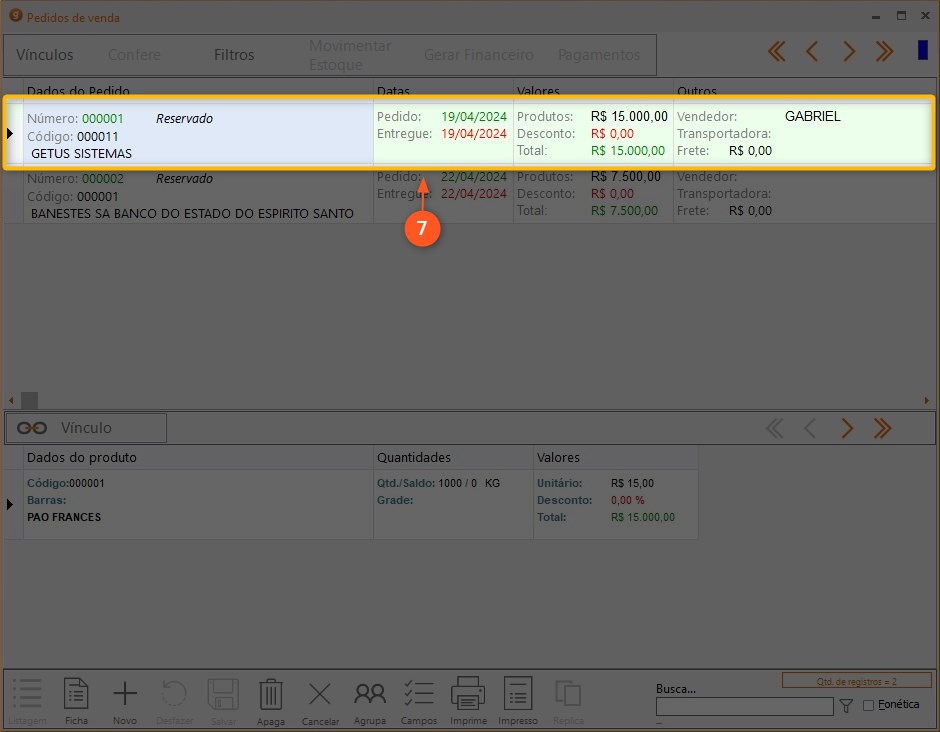Screen dimensions: 940x732
Task: Click the Vínculo chain link button
Action: click(86, 428)
